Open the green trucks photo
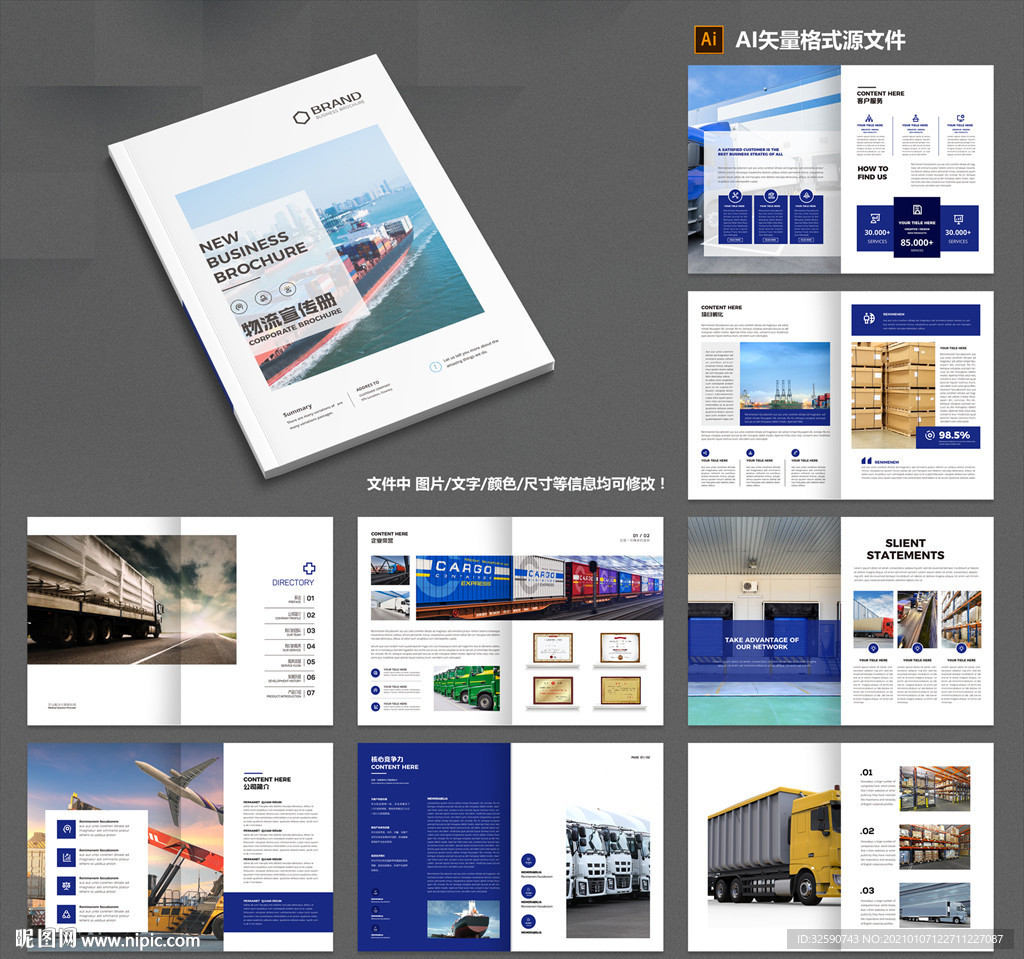The height and width of the screenshot is (959, 1024). tap(467, 688)
